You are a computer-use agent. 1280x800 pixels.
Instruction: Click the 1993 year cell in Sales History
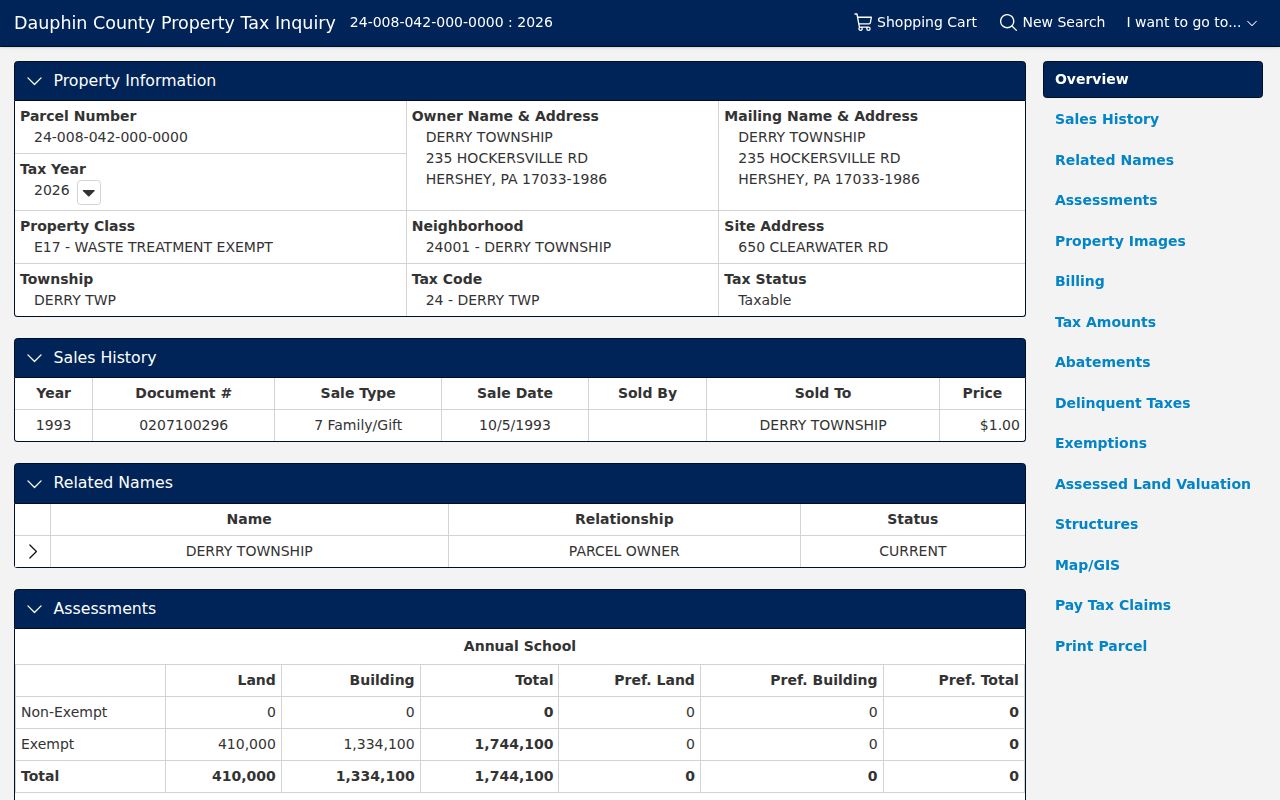[x=54, y=425]
